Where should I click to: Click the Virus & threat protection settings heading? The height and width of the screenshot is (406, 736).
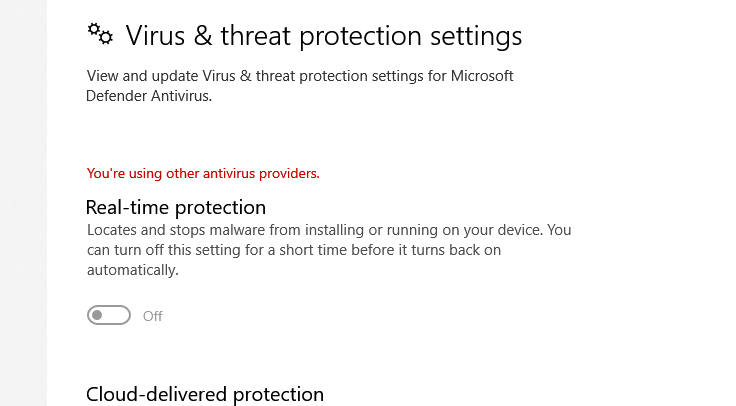pos(323,36)
